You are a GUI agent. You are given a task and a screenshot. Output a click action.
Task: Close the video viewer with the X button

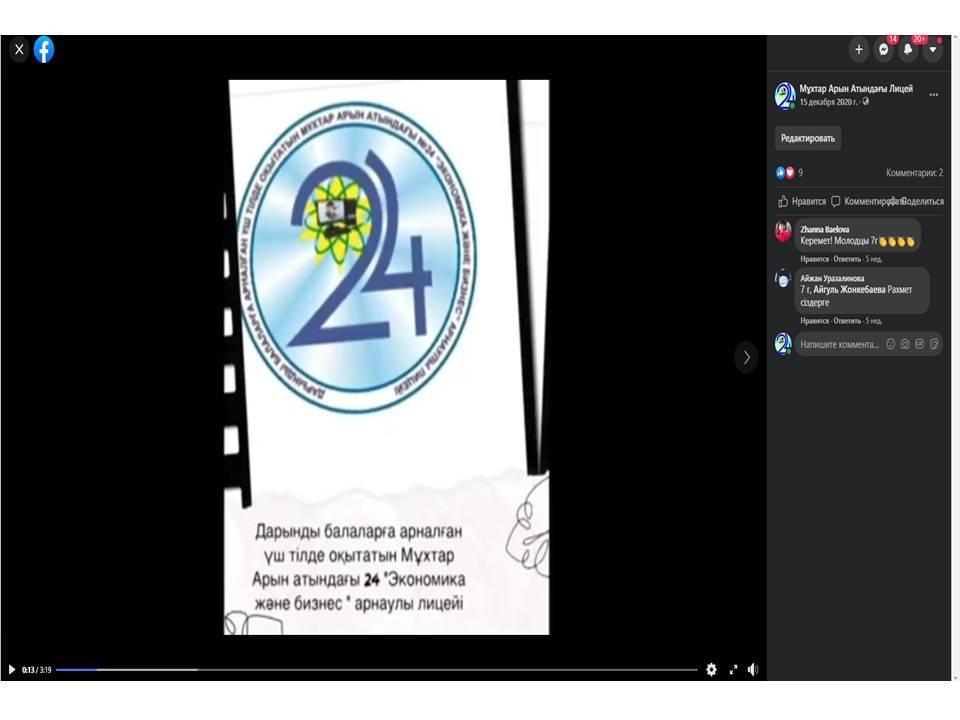point(19,49)
